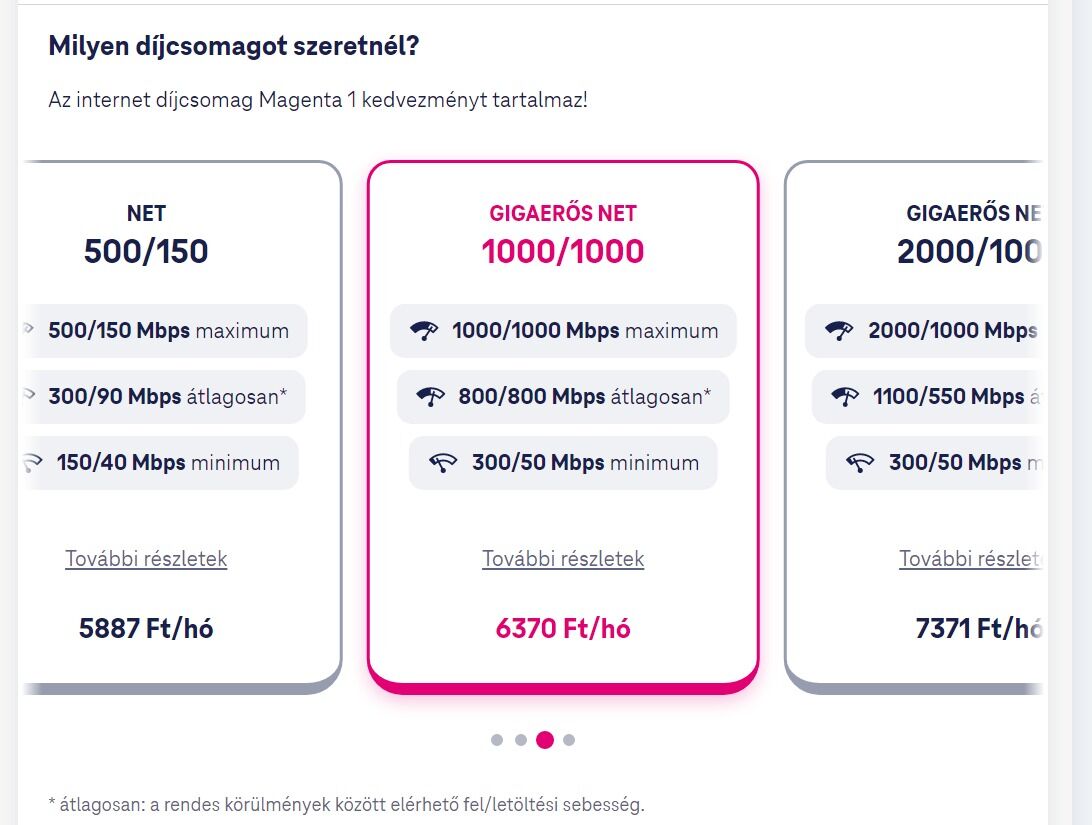Click gauge icon beside 300/50 Mbps minimum in the 1000/1000 card
This screenshot has height=825, width=1092.
click(443, 463)
